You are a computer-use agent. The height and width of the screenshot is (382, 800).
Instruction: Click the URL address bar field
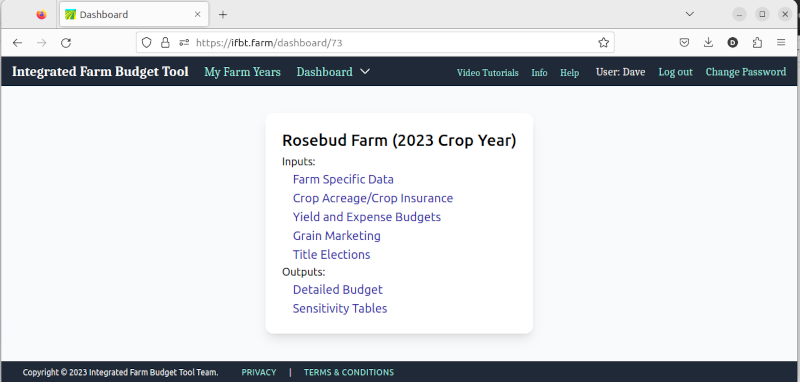click(393, 43)
